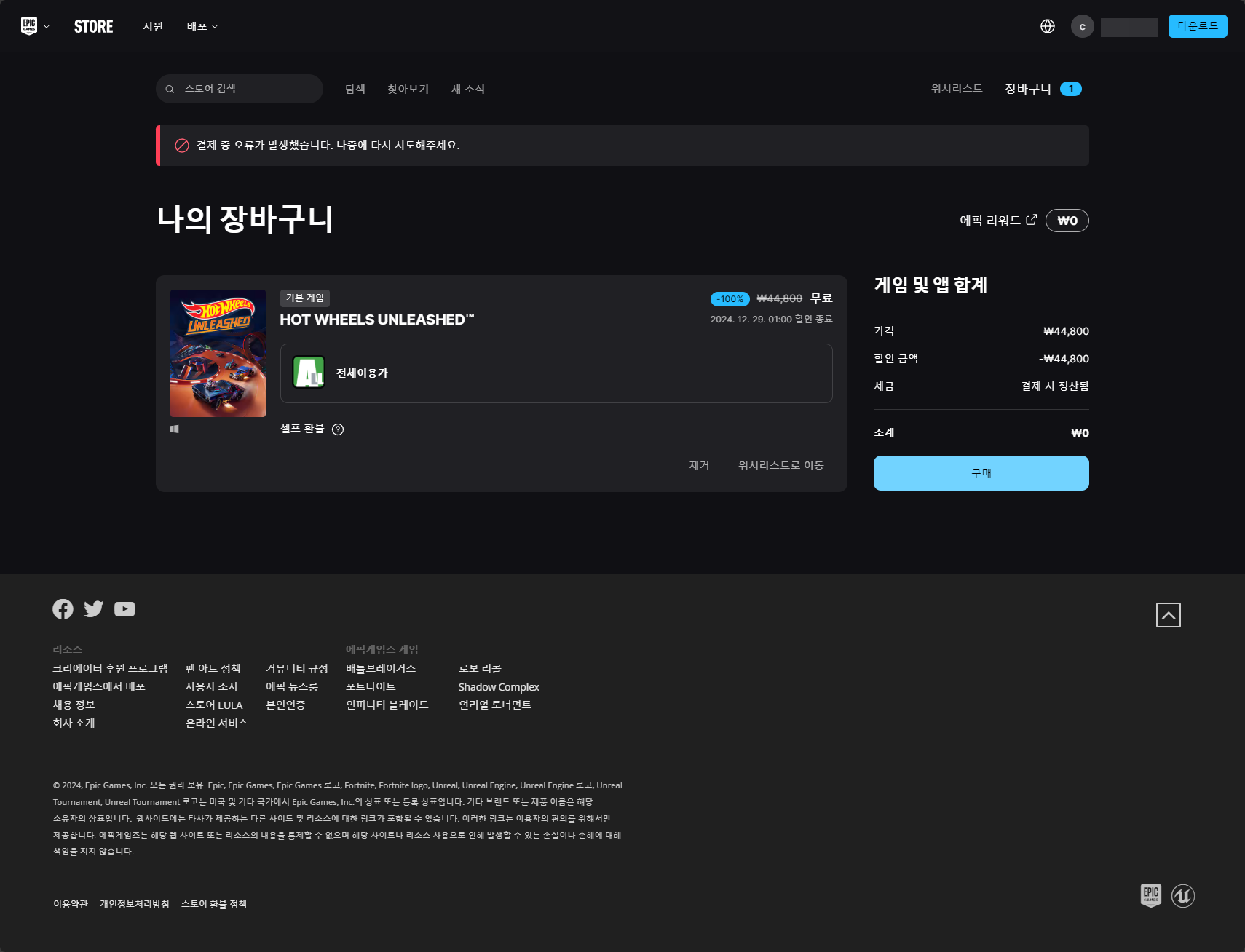The height and width of the screenshot is (952, 1245).
Task: Open the Twitter social icon
Action: coord(94,609)
